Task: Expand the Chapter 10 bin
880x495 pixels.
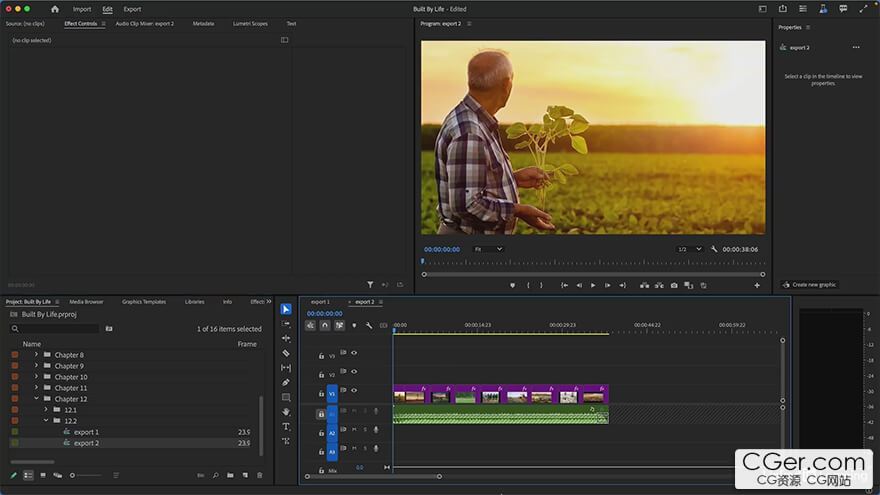Action: click(x=36, y=377)
